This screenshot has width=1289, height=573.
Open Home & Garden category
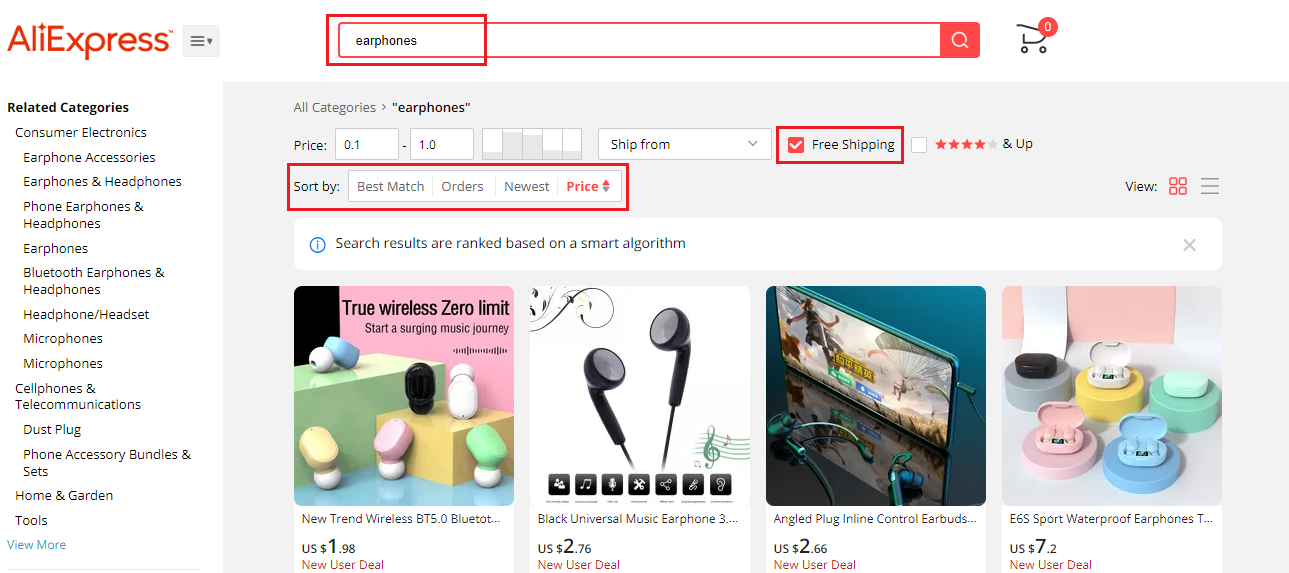64,495
